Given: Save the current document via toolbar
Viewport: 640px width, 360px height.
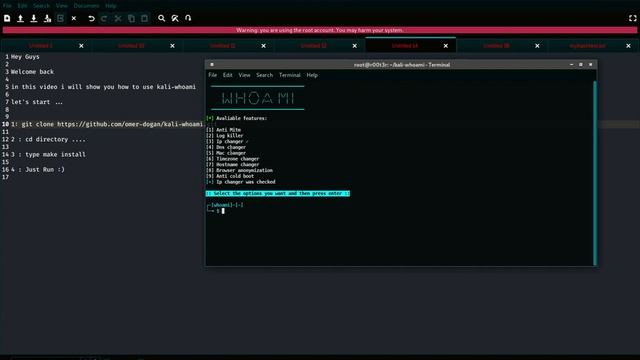Looking at the screenshot, I should click(34, 18).
